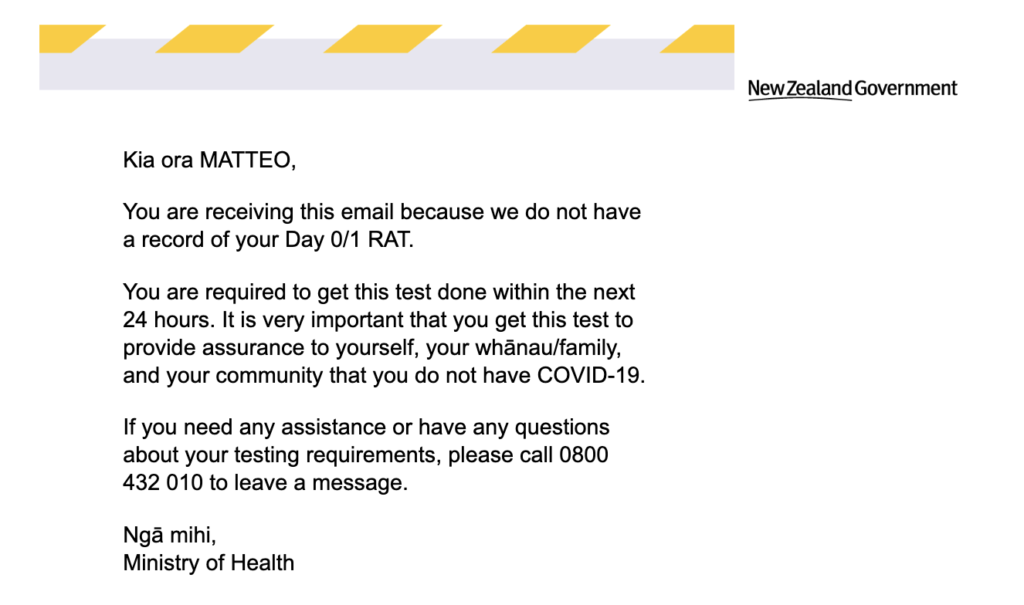The height and width of the screenshot is (605, 1024).
Task: Click the '24 hours' text
Action: [x=166, y=320]
